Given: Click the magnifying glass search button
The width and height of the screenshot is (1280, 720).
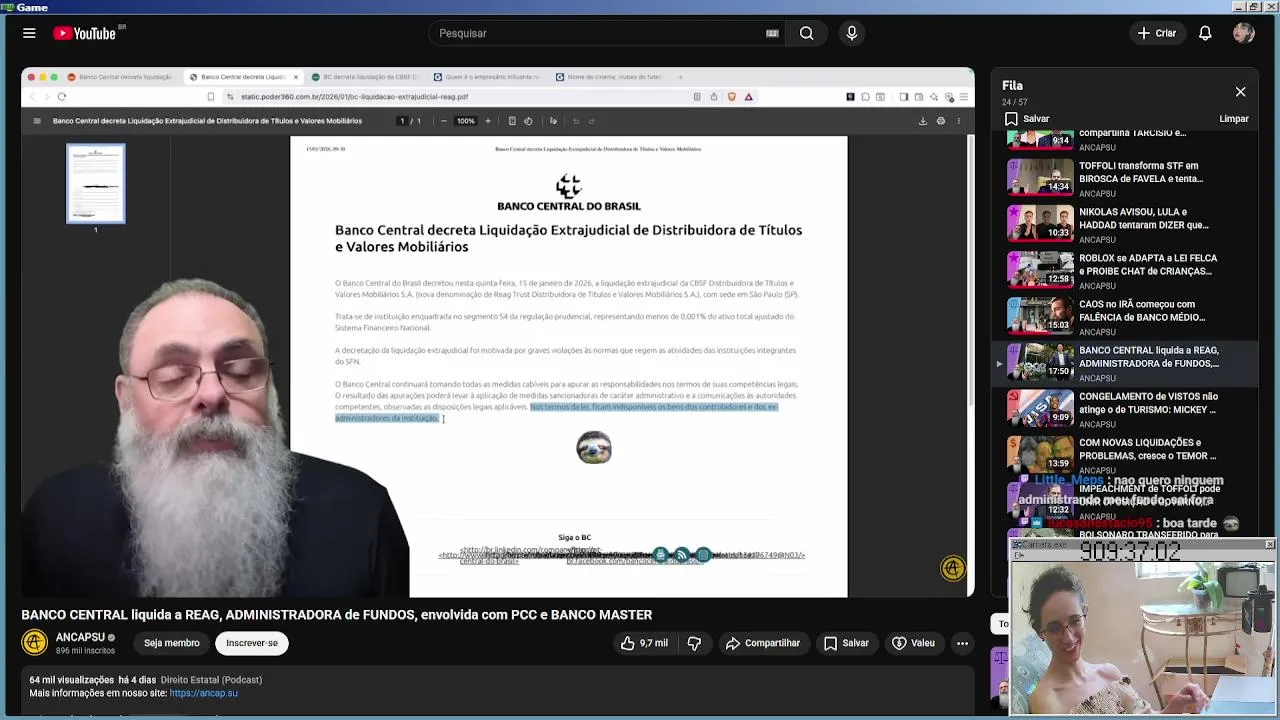Looking at the screenshot, I should pos(806,33).
